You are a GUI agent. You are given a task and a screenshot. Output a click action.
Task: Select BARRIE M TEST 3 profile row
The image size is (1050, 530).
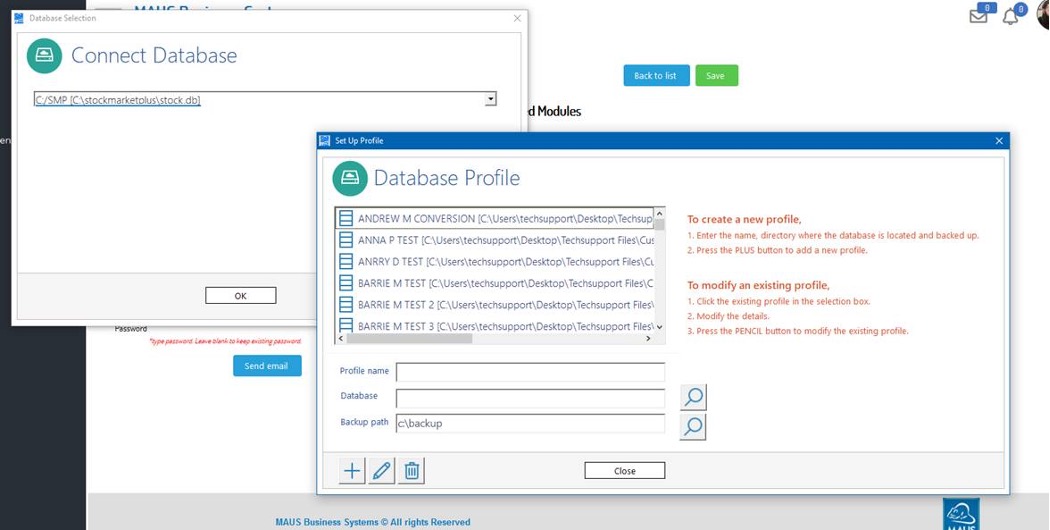tap(494, 326)
